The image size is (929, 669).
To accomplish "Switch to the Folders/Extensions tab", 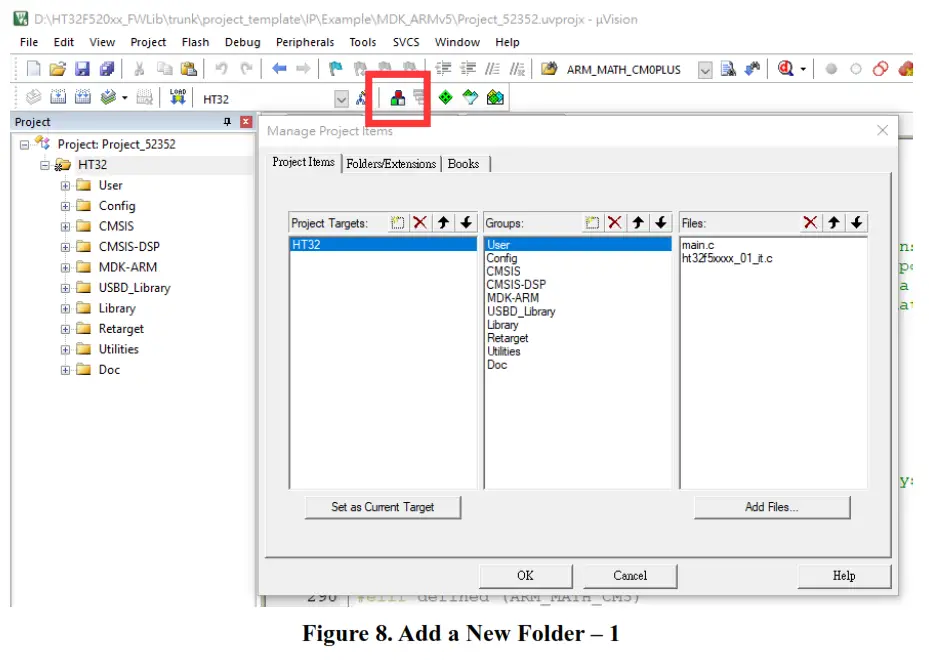I will point(391,164).
